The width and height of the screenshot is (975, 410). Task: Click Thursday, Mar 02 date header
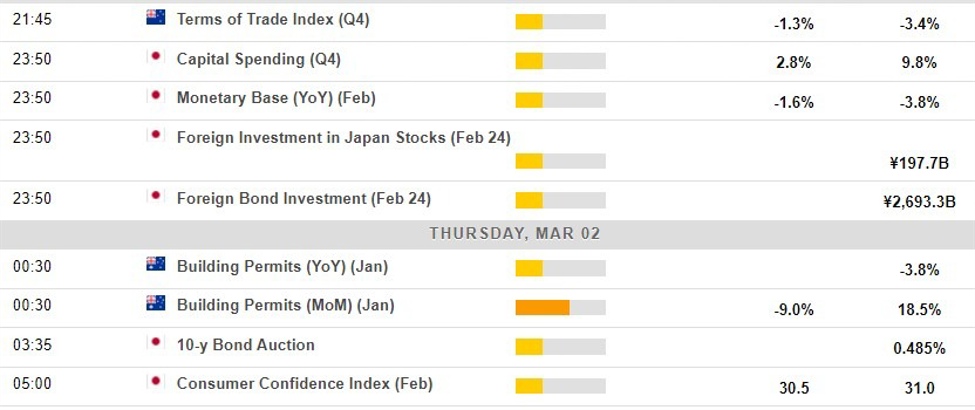pos(515,233)
